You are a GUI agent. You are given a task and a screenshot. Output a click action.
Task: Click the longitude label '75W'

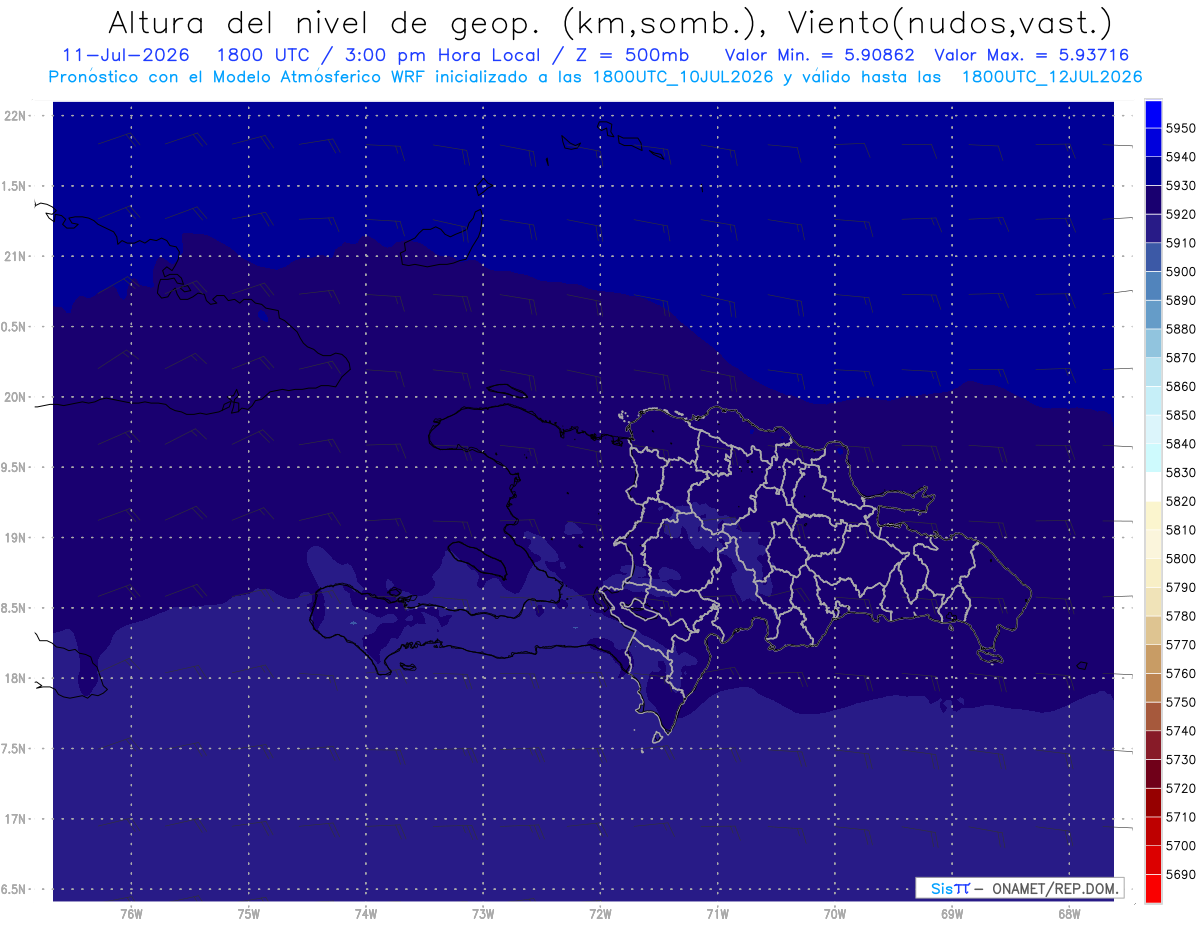point(248,914)
